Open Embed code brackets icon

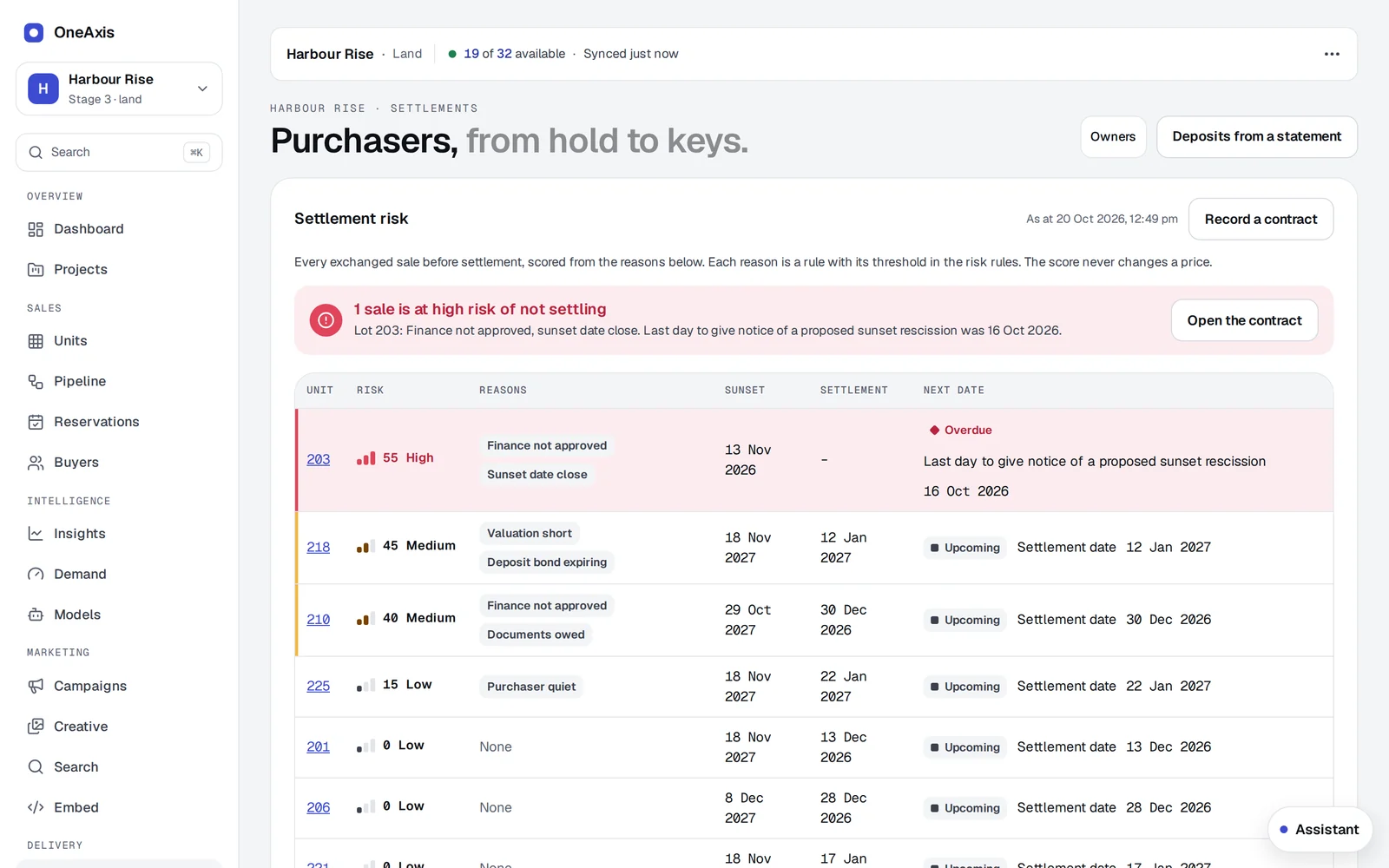pyautogui.click(x=36, y=807)
